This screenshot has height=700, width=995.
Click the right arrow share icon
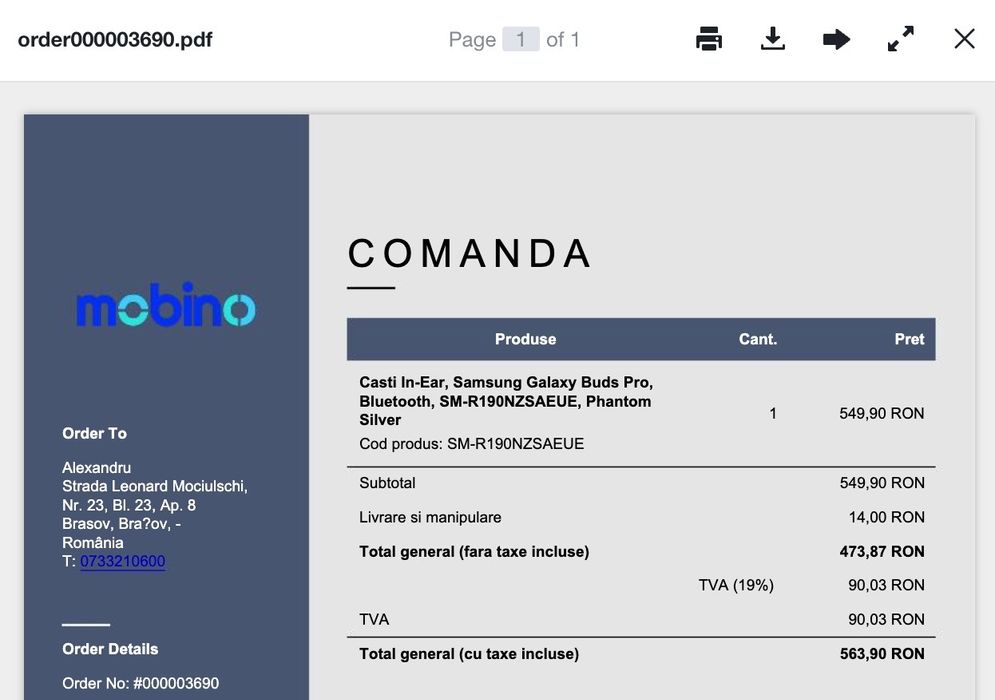coord(836,39)
